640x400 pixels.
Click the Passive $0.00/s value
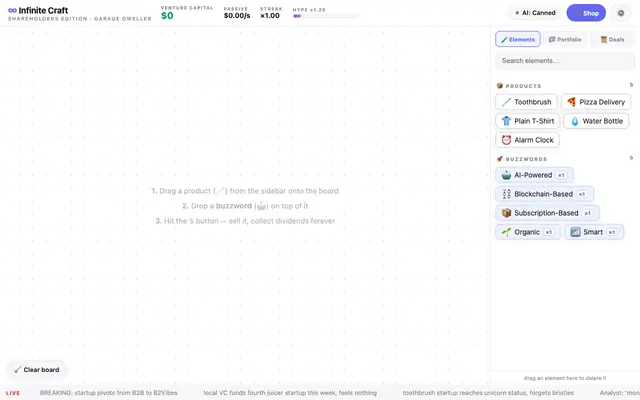click(237, 16)
